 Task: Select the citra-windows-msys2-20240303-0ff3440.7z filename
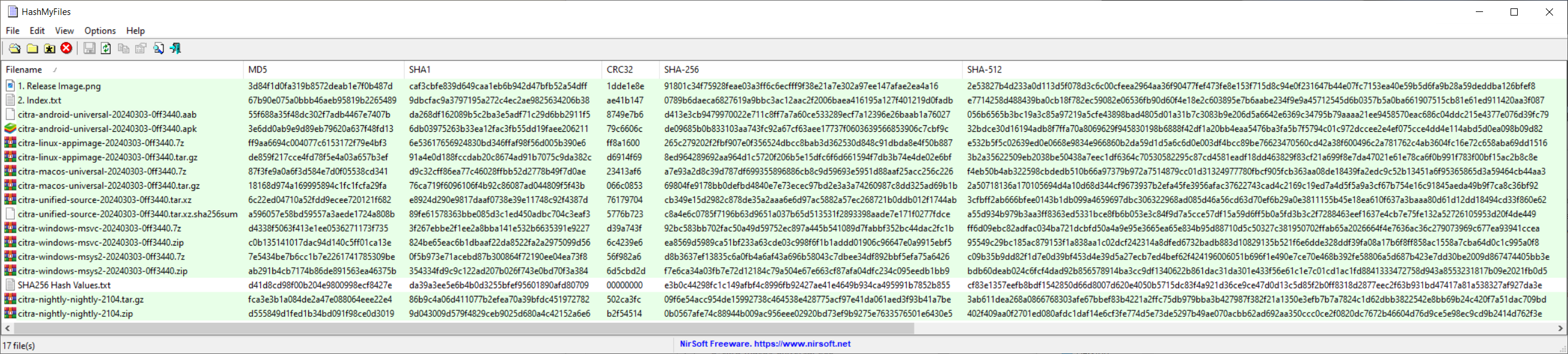tap(102, 256)
